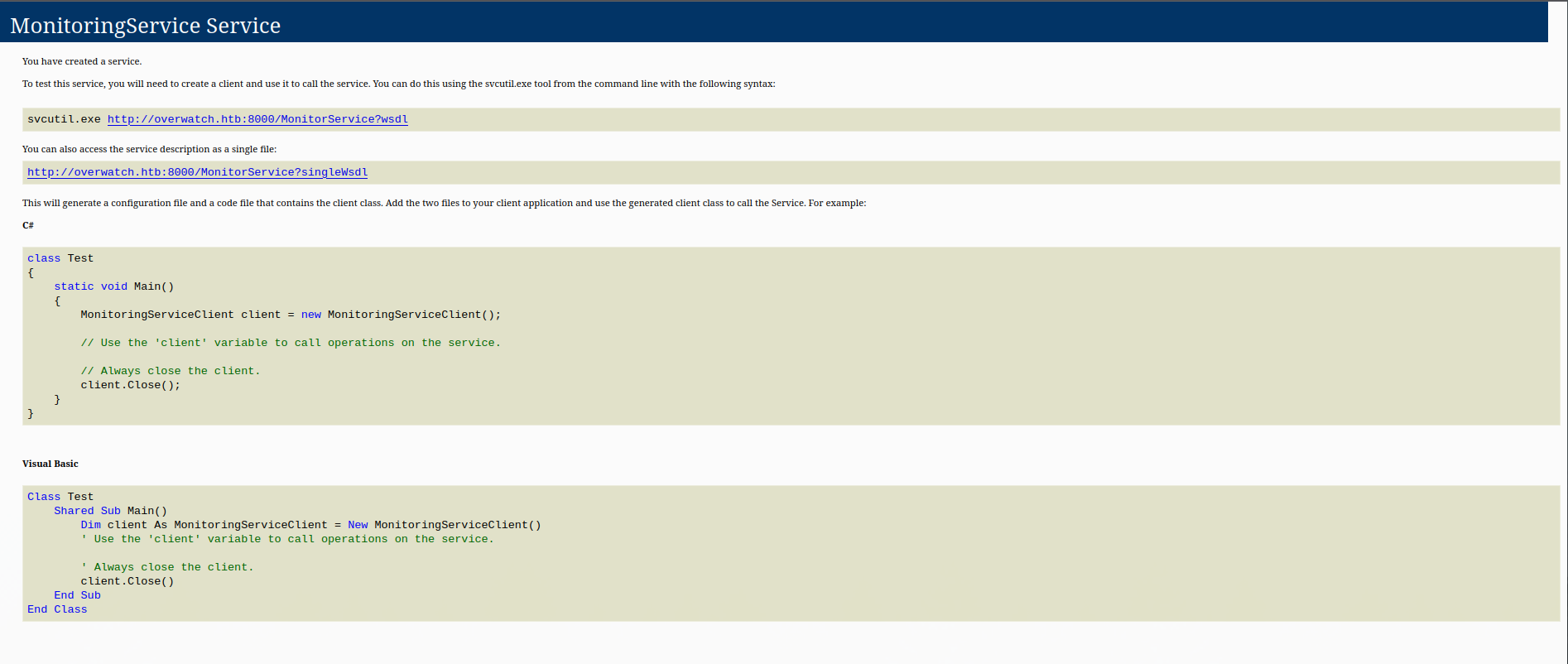This screenshot has width=1568, height=664.
Task: Click the MonitoringService Service page heading
Action: (x=146, y=25)
